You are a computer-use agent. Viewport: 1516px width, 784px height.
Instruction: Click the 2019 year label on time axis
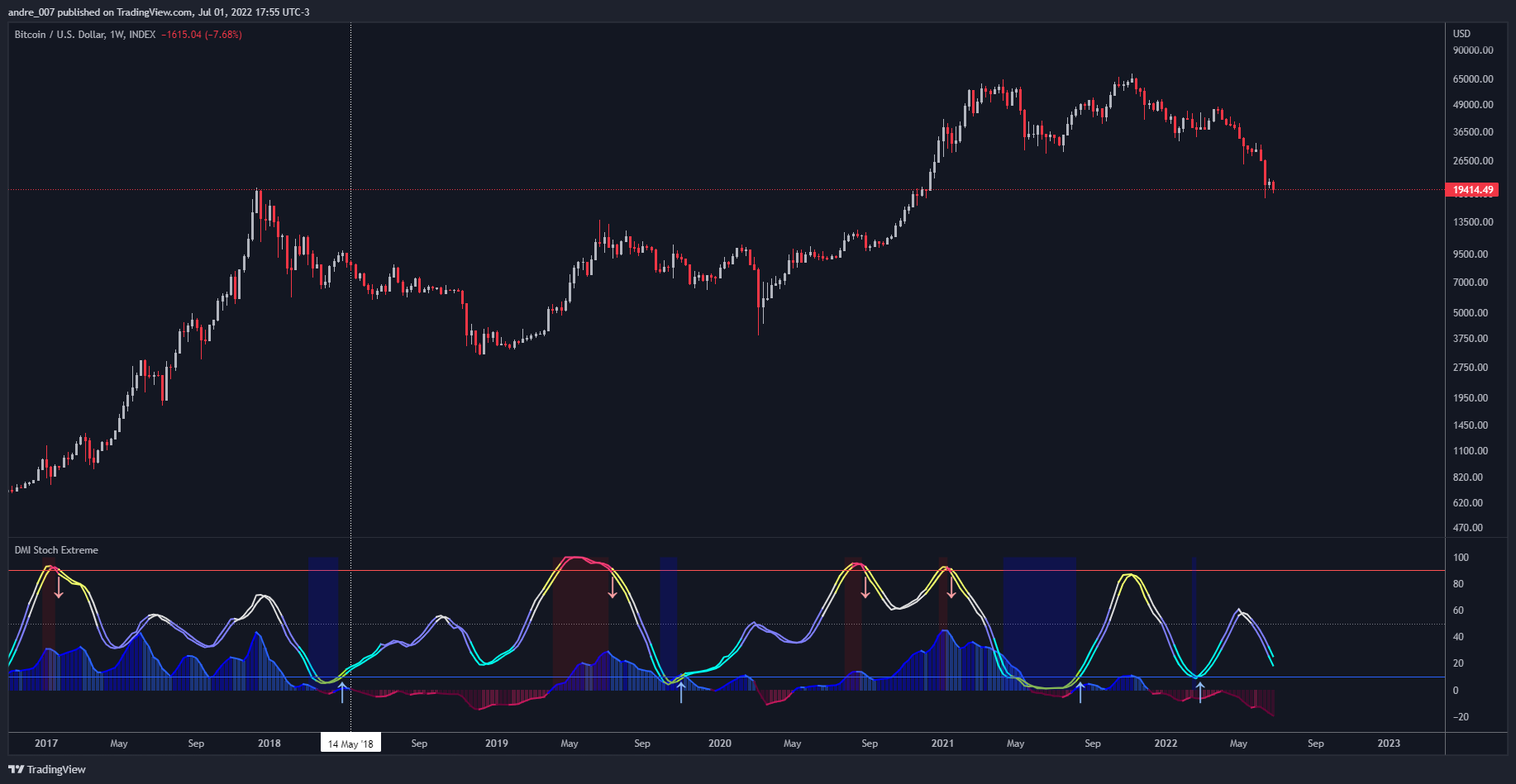pos(497,744)
